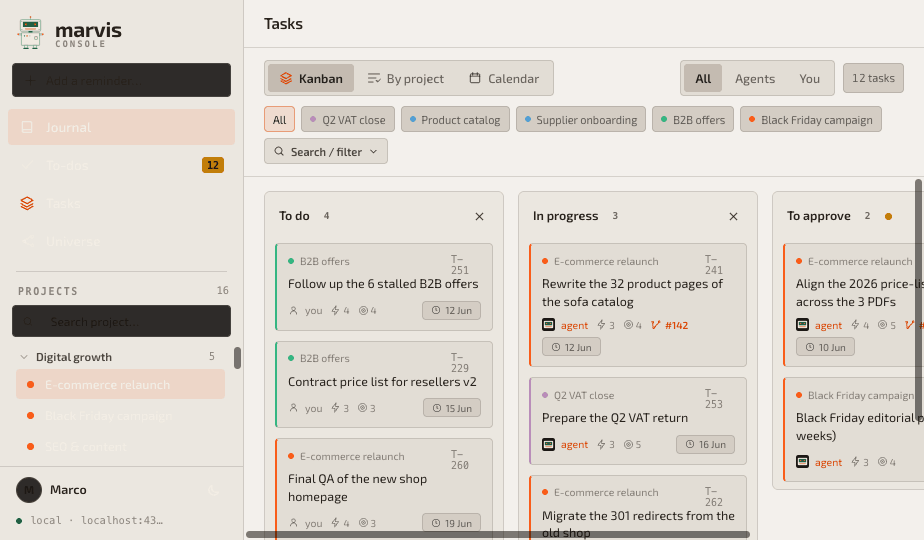Focus the Search project input
Image resolution: width=924 pixels, height=540 pixels.
pos(121,321)
